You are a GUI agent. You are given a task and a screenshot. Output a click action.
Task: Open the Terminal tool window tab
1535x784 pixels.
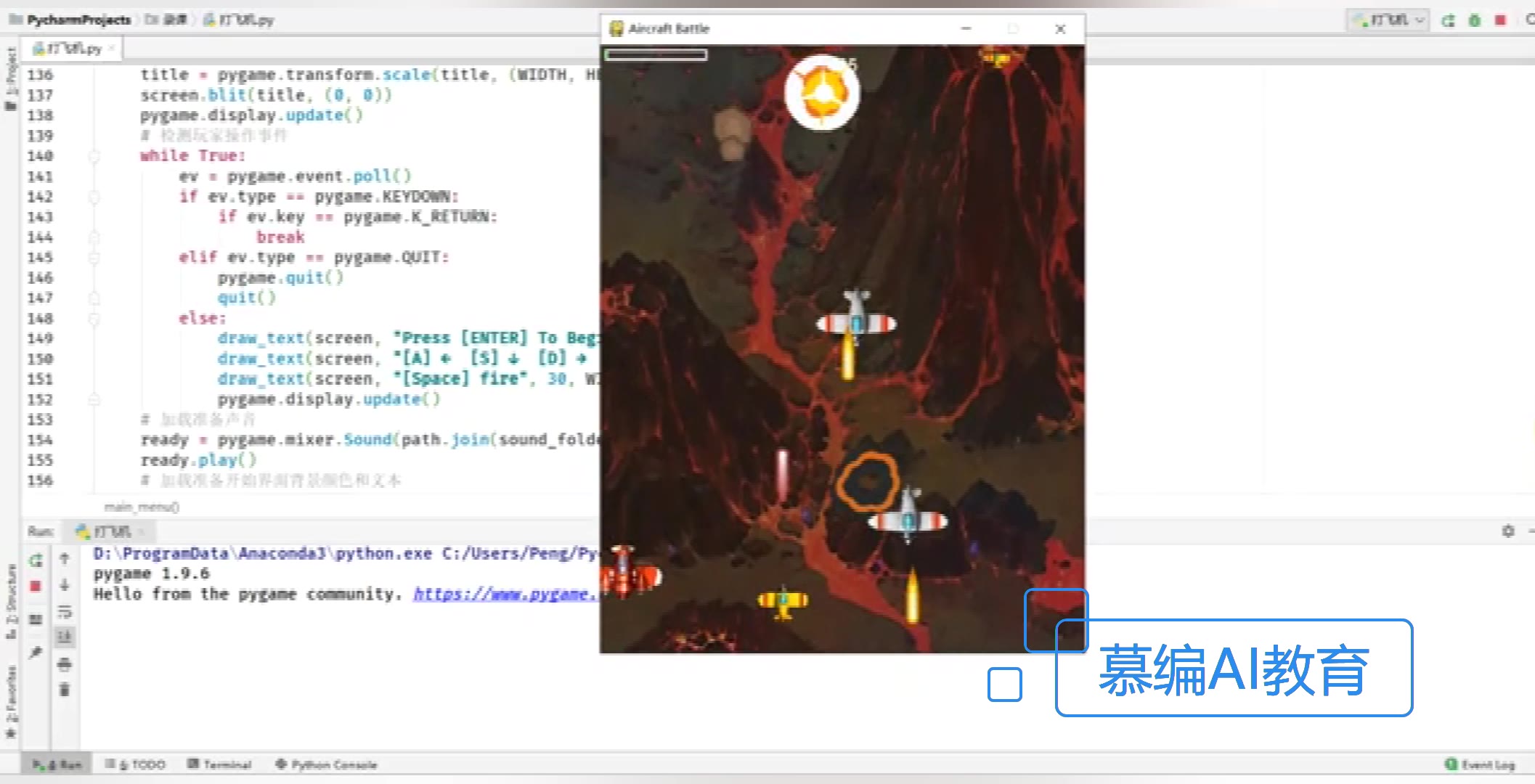point(220,764)
